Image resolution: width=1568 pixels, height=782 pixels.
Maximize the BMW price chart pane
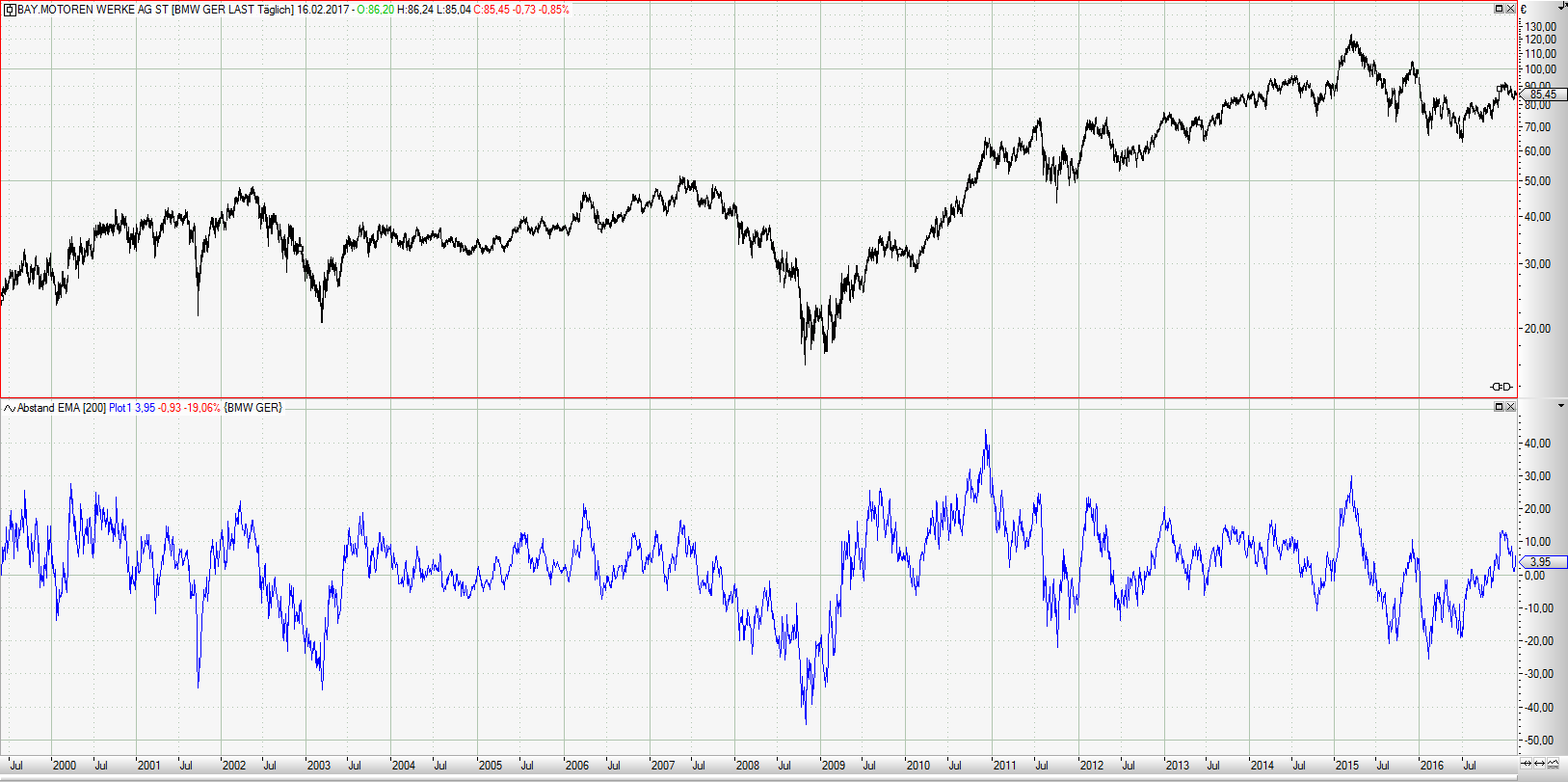coord(1499,9)
